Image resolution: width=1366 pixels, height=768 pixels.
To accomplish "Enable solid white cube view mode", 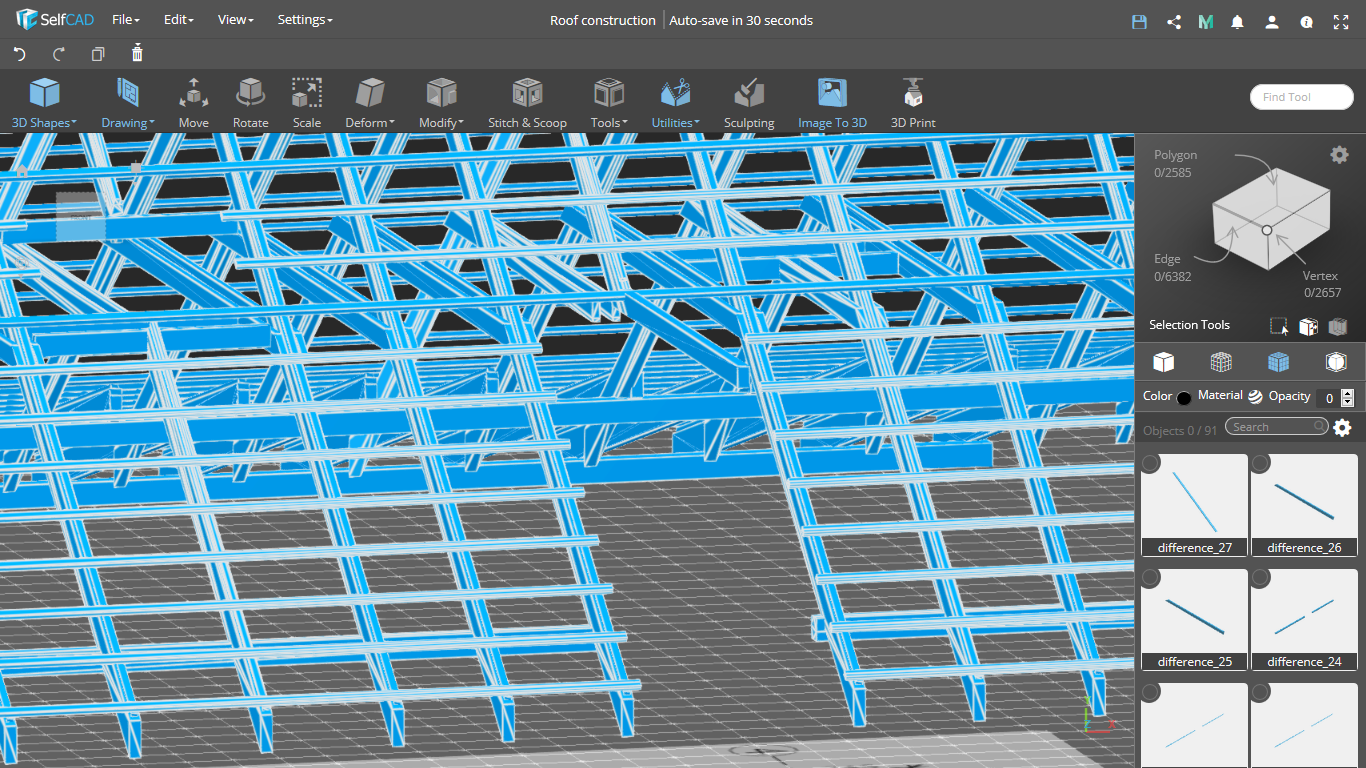I will (x=1163, y=361).
